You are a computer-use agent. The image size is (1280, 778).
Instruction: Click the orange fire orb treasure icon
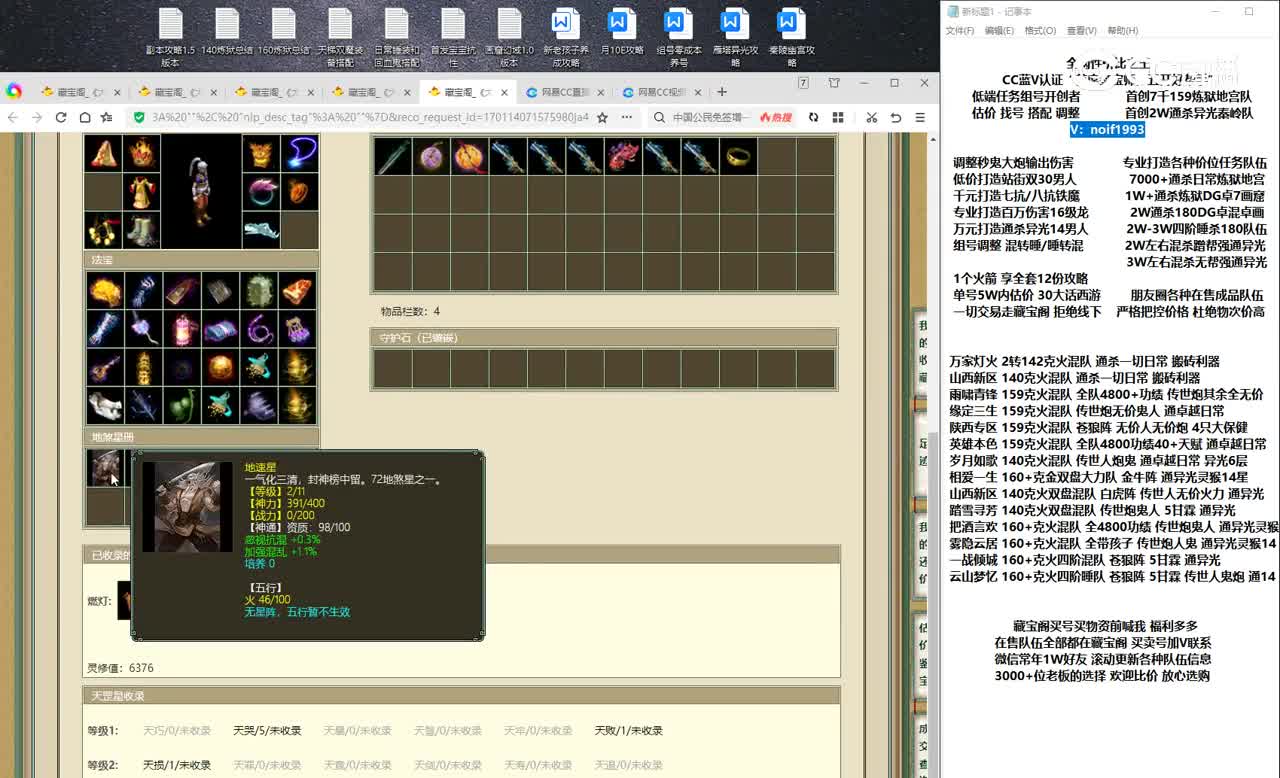tap(220, 367)
